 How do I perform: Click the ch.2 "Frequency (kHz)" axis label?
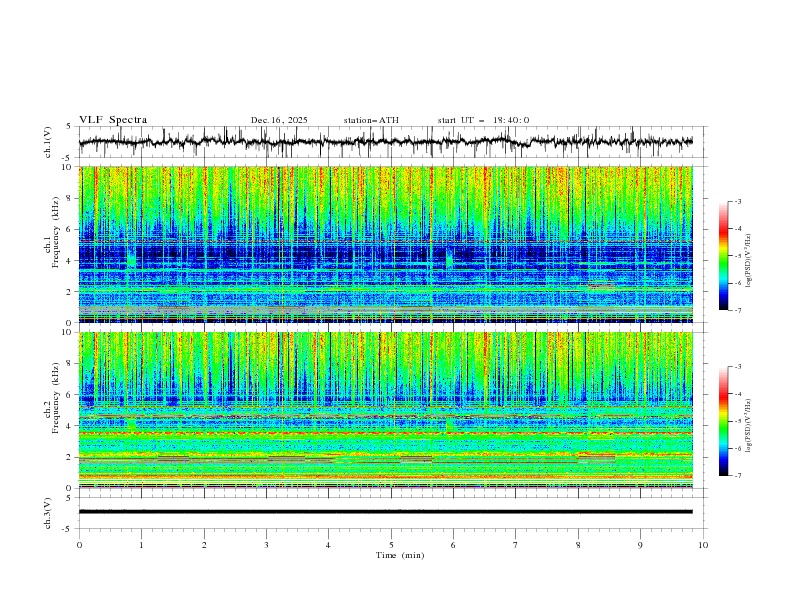click(x=56, y=397)
